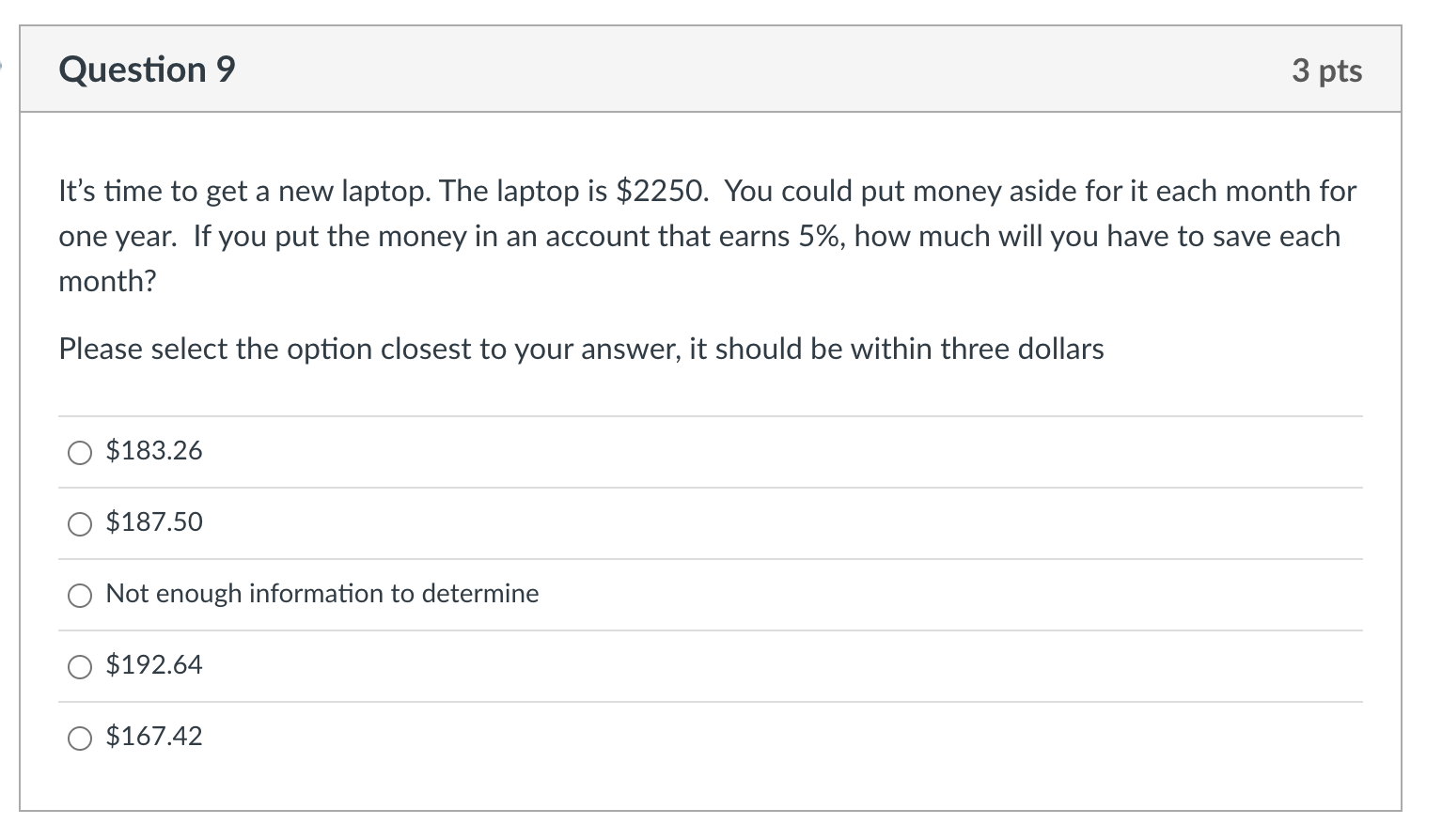Click the question prompt paragraph
This screenshot has width=1442, height=840.
point(705,235)
